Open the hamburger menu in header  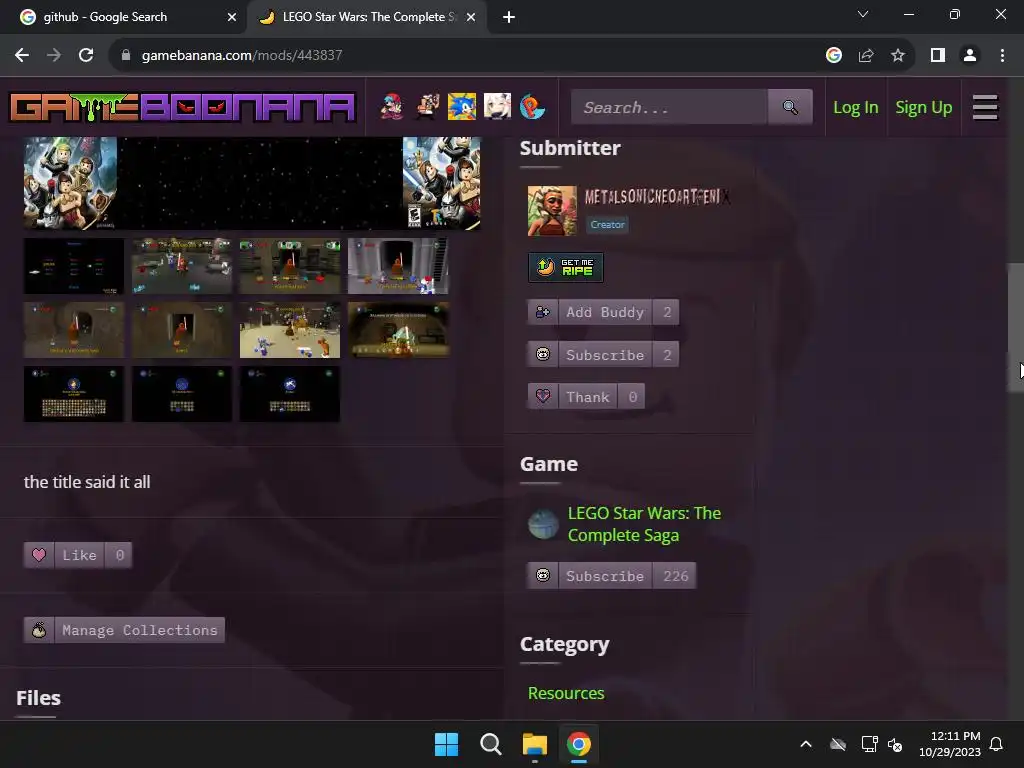coord(985,107)
